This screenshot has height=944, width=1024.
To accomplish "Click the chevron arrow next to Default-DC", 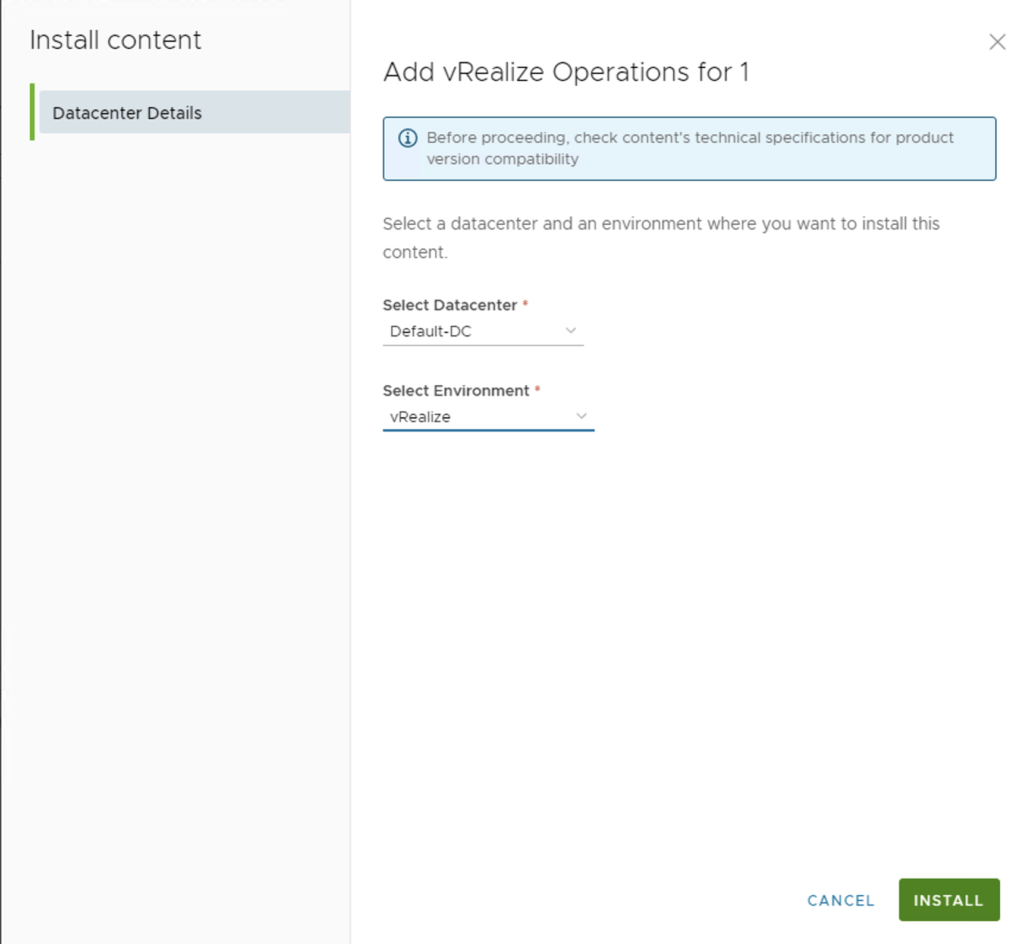I will coord(571,331).
